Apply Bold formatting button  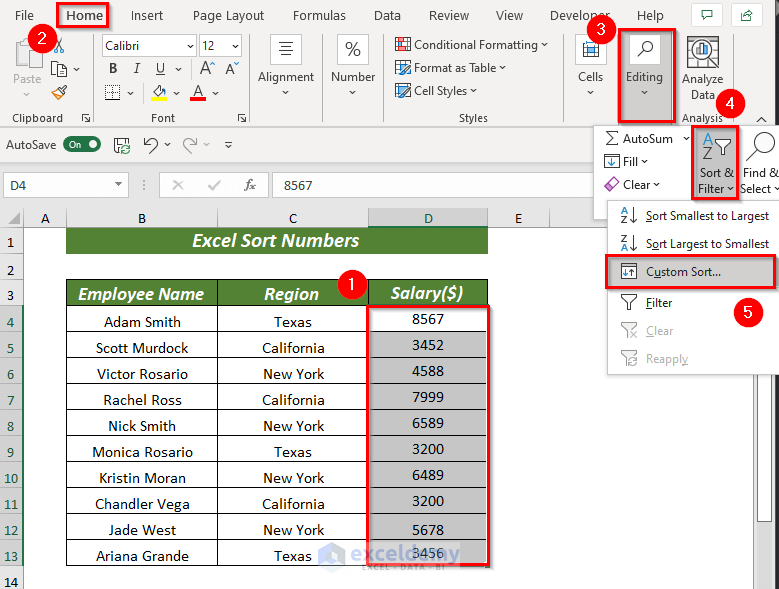pyautogui.click(x=113, y=68)
